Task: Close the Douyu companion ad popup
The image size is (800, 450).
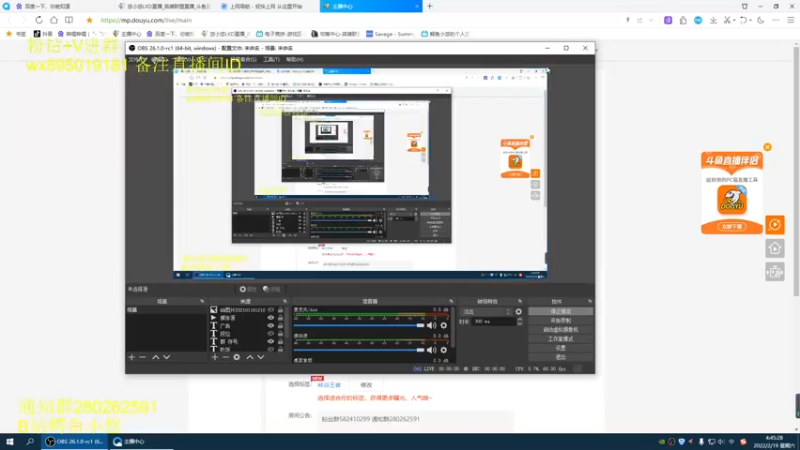Action: point(767,147)
